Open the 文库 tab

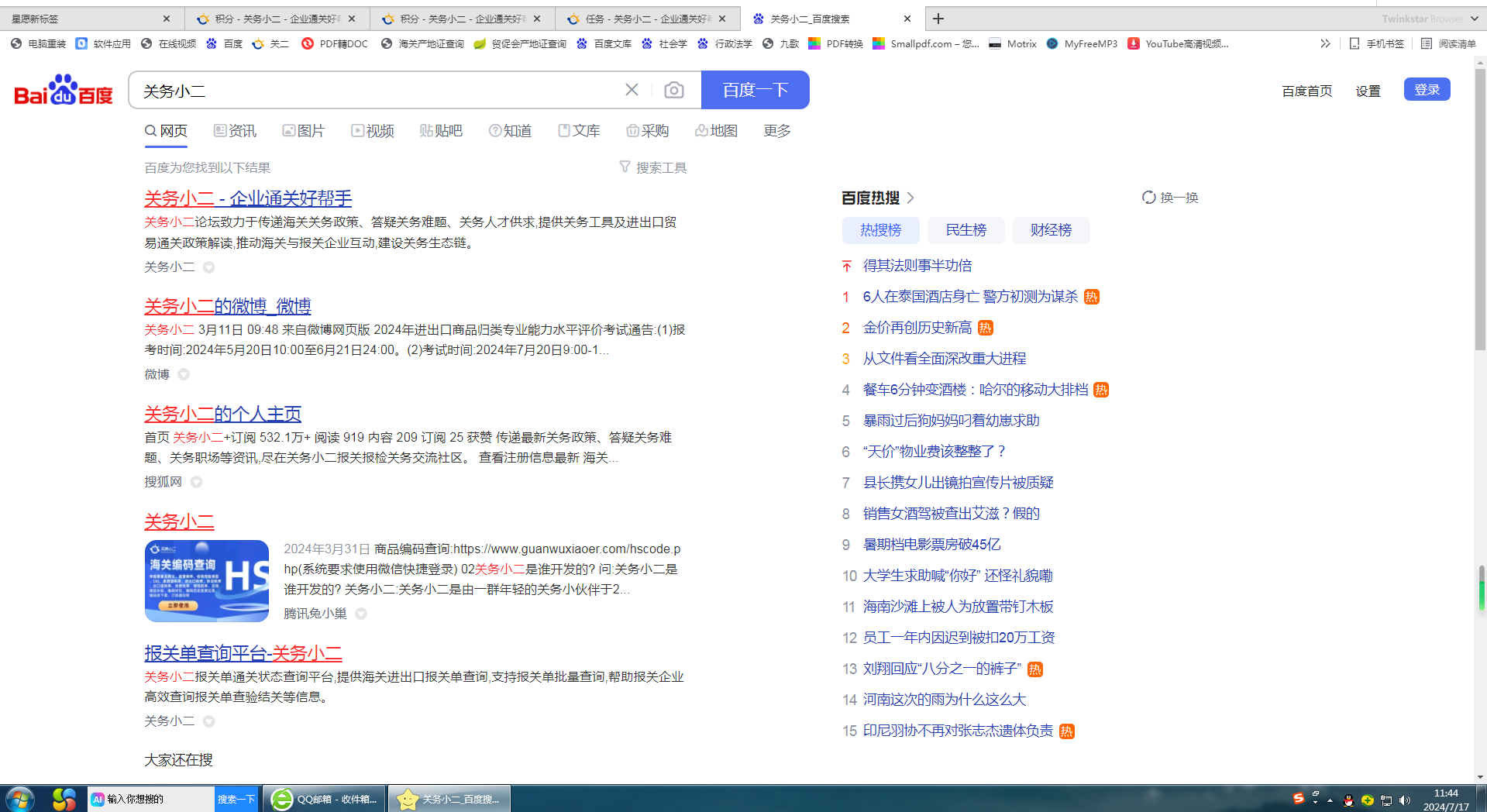click(579, 131)
